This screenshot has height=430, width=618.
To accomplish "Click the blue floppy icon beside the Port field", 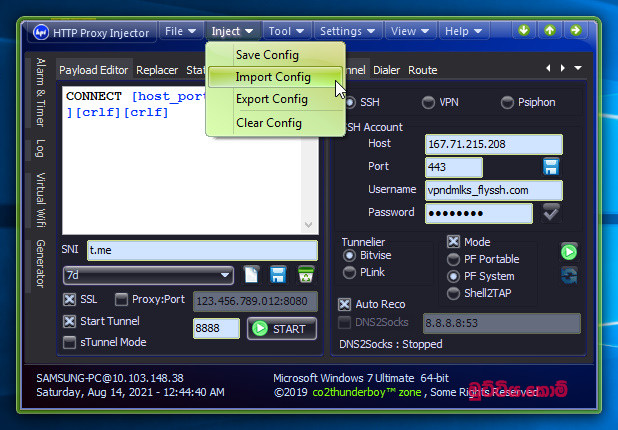I will coord(551,167).
